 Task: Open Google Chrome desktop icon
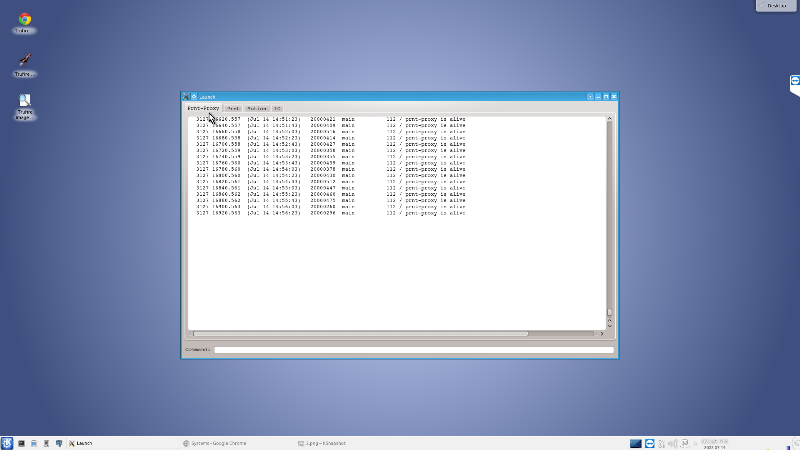pyautogui.click(x=24, y=20)
